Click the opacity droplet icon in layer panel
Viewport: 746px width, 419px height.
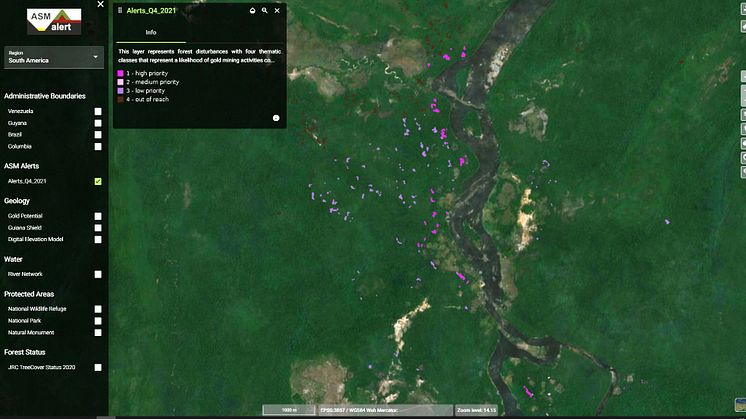click(252, 10)
